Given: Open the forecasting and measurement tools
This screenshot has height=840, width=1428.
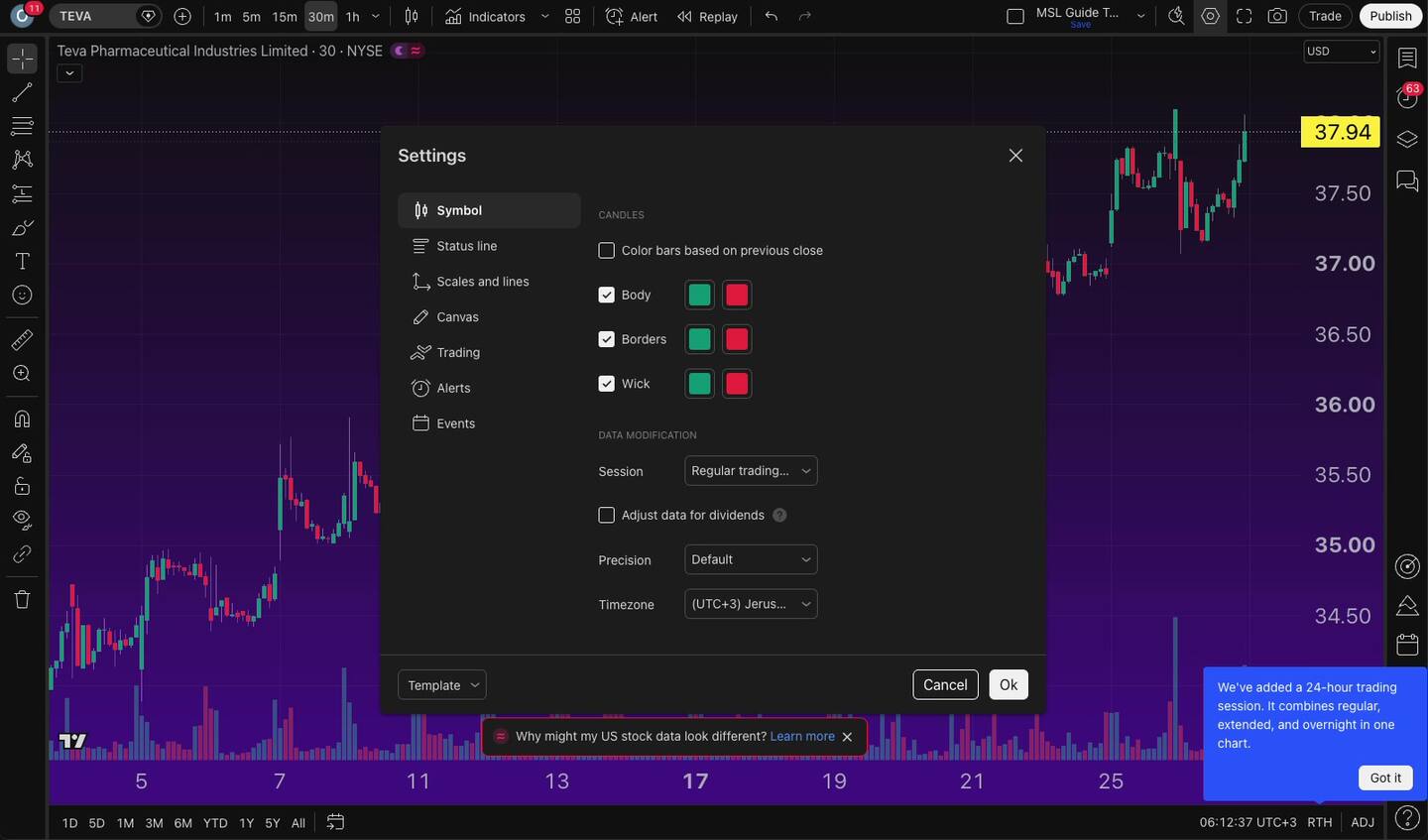Looking at the screenshot, I should (22, 193).
